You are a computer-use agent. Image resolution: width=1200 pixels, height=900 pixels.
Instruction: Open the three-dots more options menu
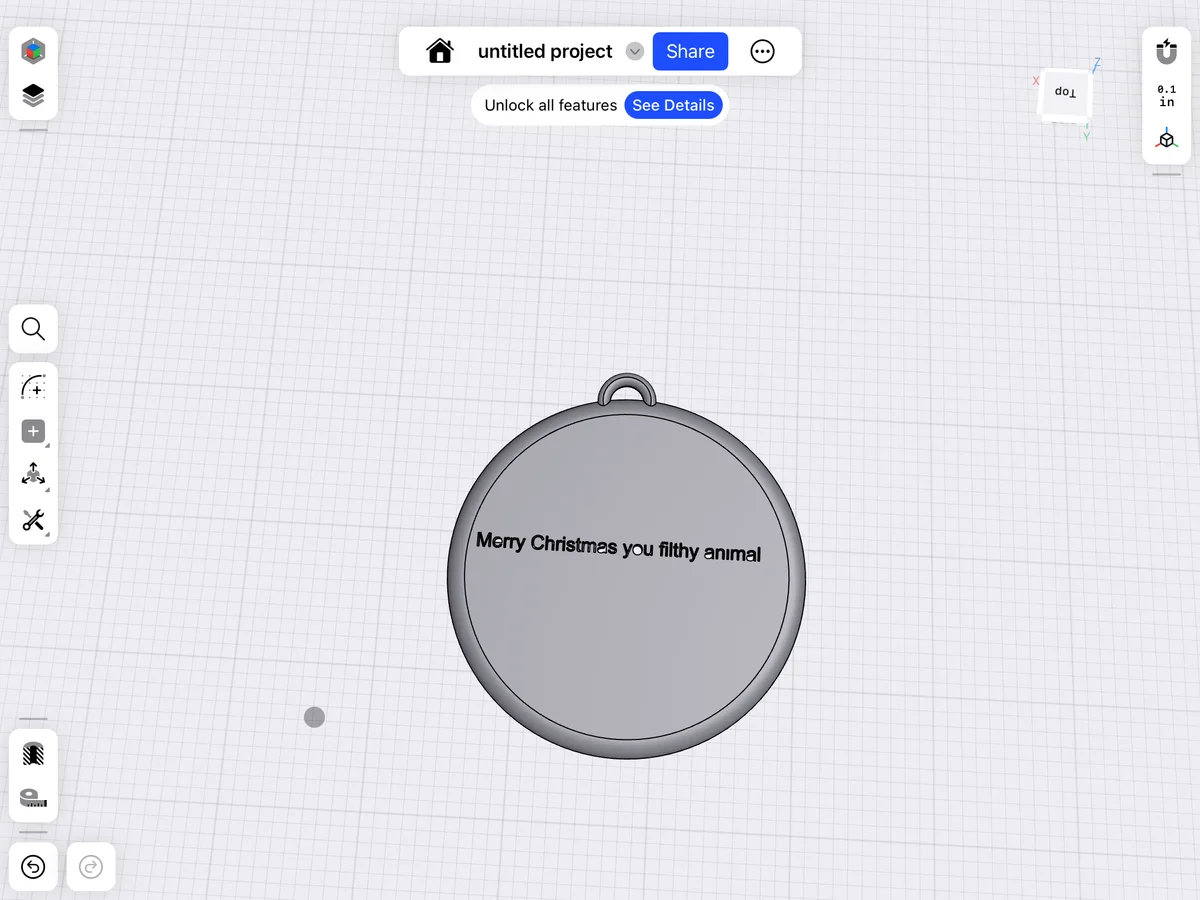tap(762, 52)
